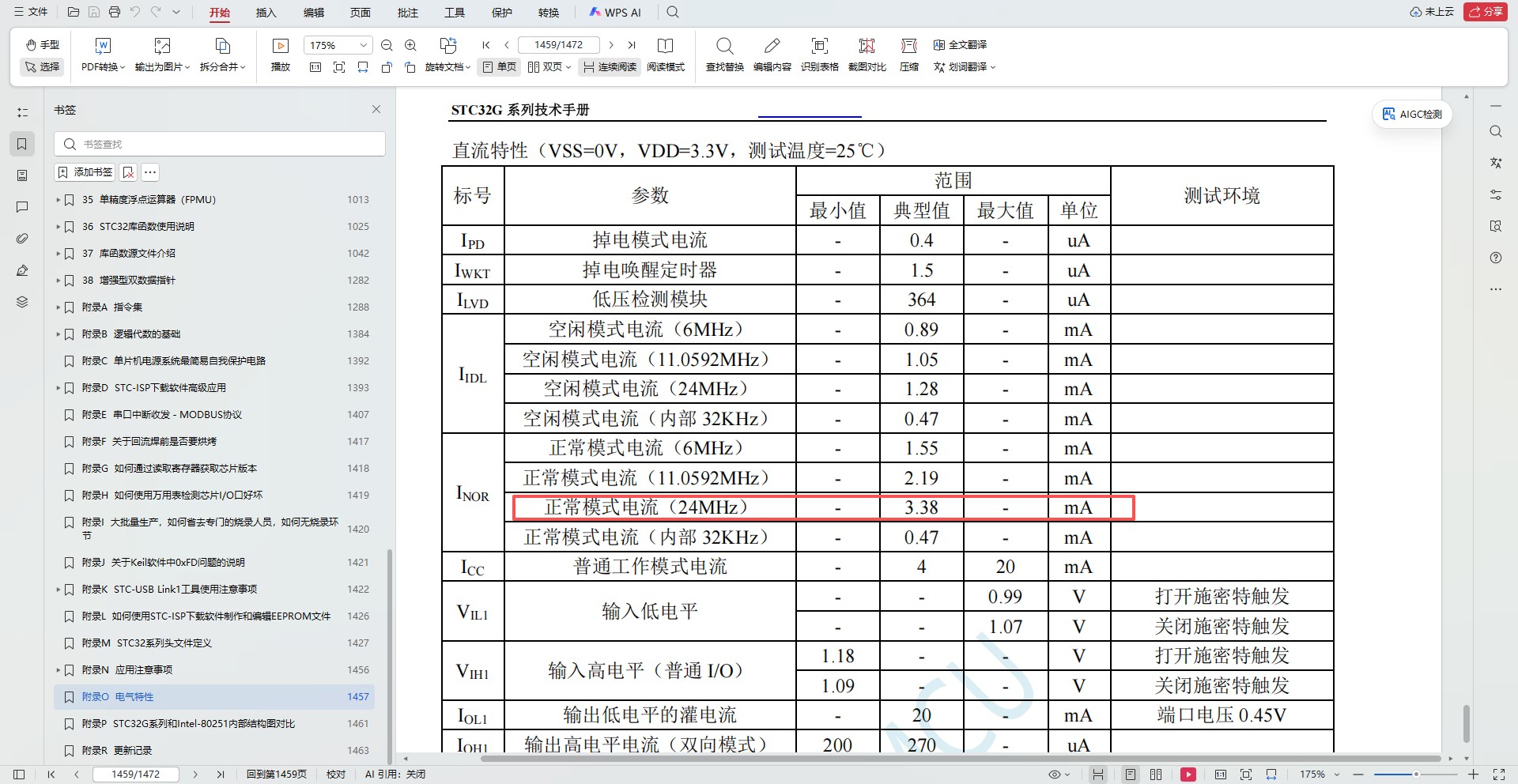Open the 文件 menu

coord(31,12)
